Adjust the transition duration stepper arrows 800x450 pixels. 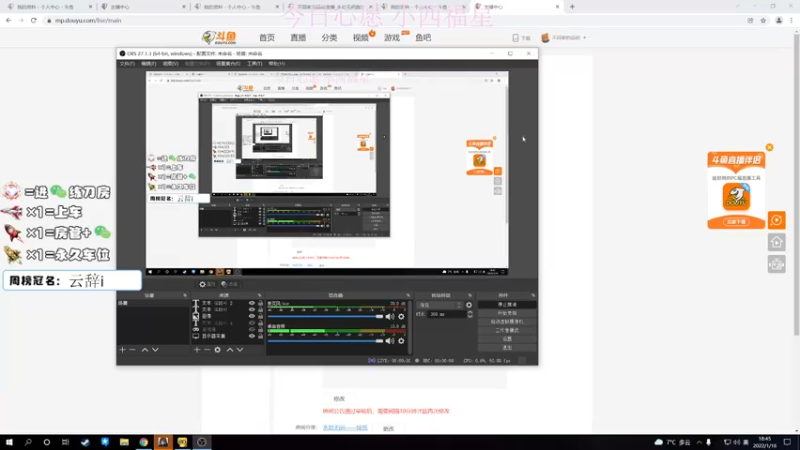(x=470, y=314)
